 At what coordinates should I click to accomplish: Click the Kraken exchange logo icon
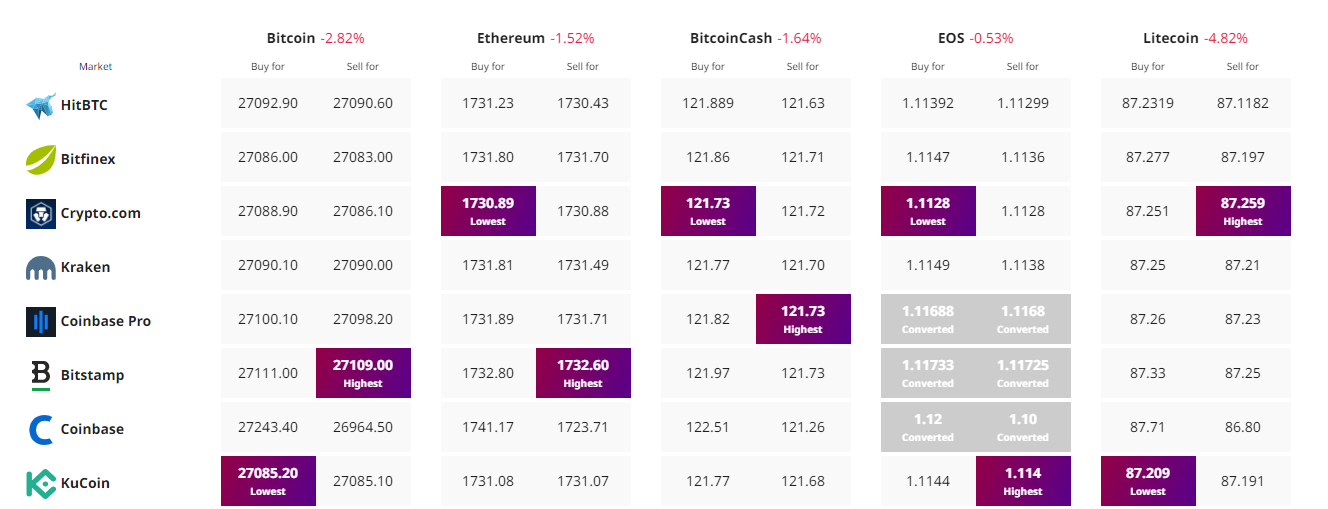40,267
